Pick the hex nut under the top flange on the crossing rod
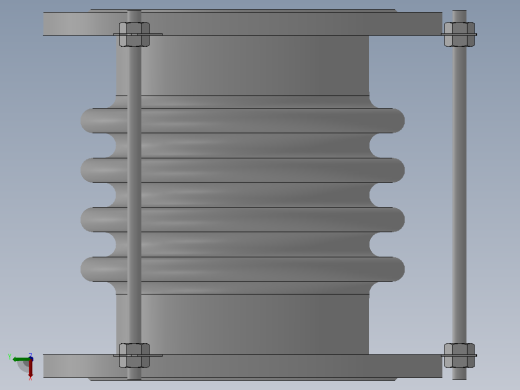Screen dimensions: 520x390 click(x=134, y=34)
